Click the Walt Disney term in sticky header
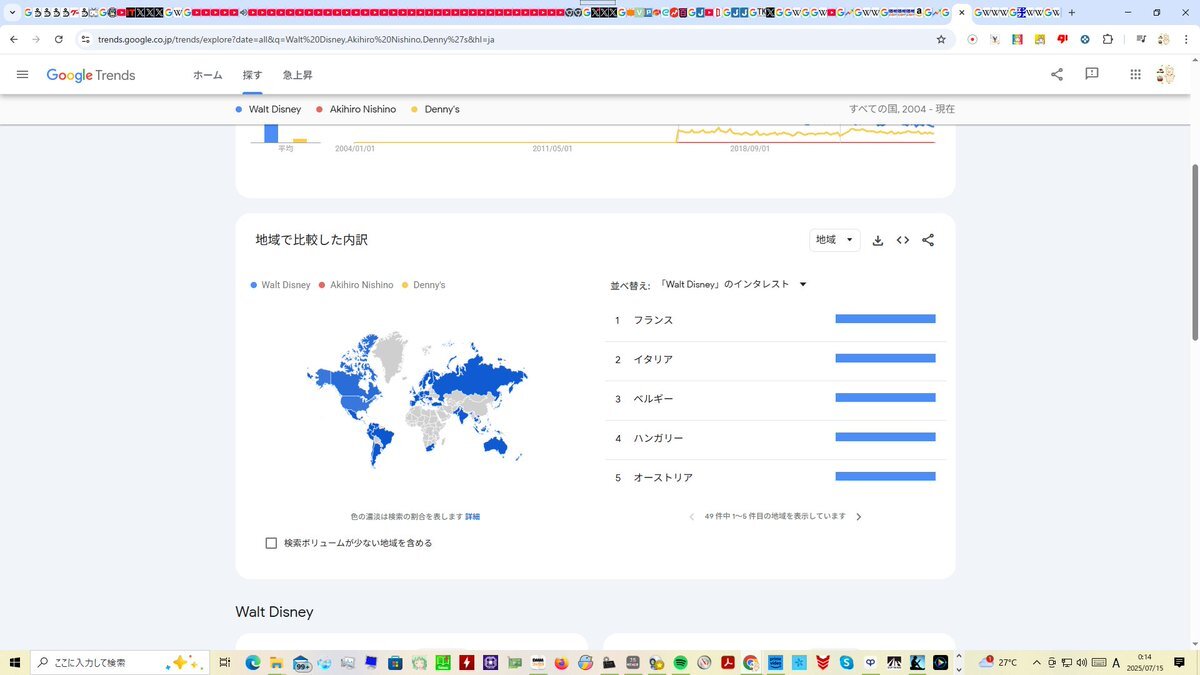 (x=275, y=109)
